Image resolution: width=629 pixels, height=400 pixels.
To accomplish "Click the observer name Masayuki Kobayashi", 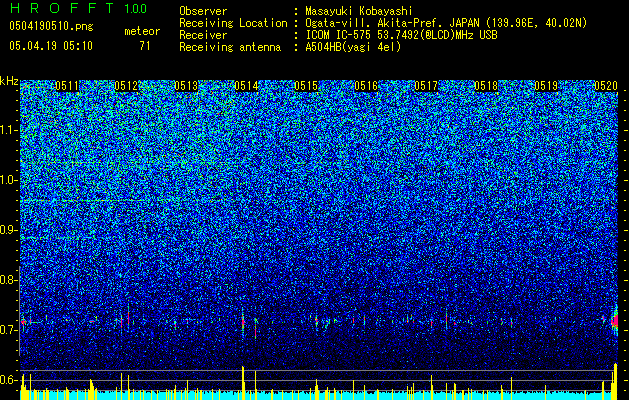I will click(x=359, y=11).
